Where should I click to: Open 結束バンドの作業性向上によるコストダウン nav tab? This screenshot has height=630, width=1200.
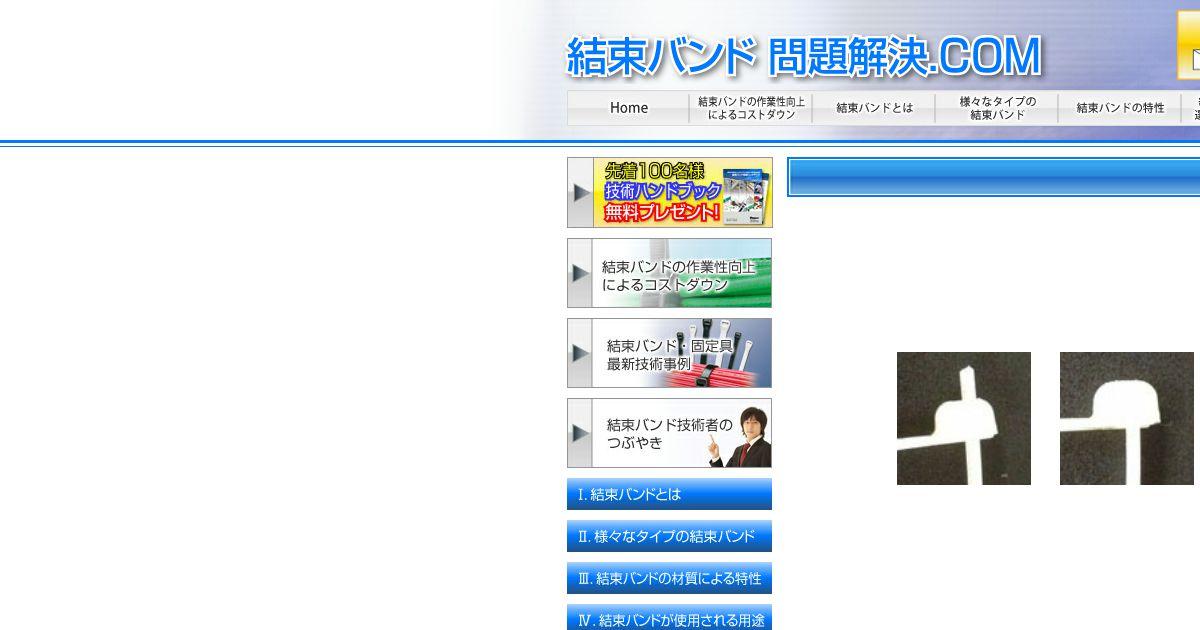point(751,108)
